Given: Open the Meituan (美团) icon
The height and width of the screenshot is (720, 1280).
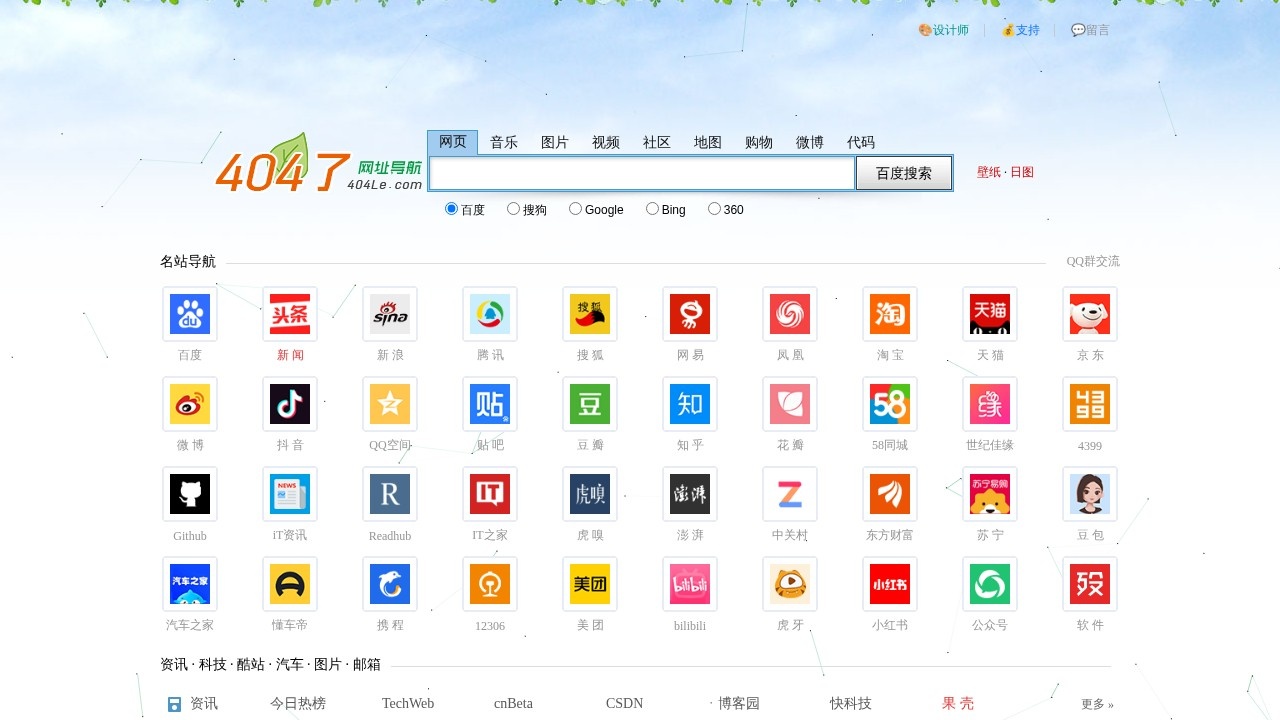Looking at the screenshot, I should coord(590,584).
